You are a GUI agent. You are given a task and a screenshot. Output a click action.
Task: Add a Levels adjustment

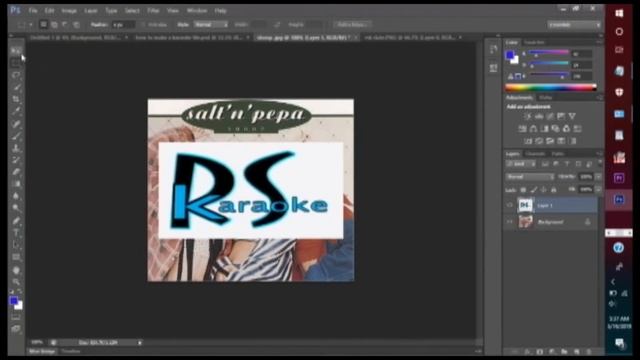click(539, 116)
